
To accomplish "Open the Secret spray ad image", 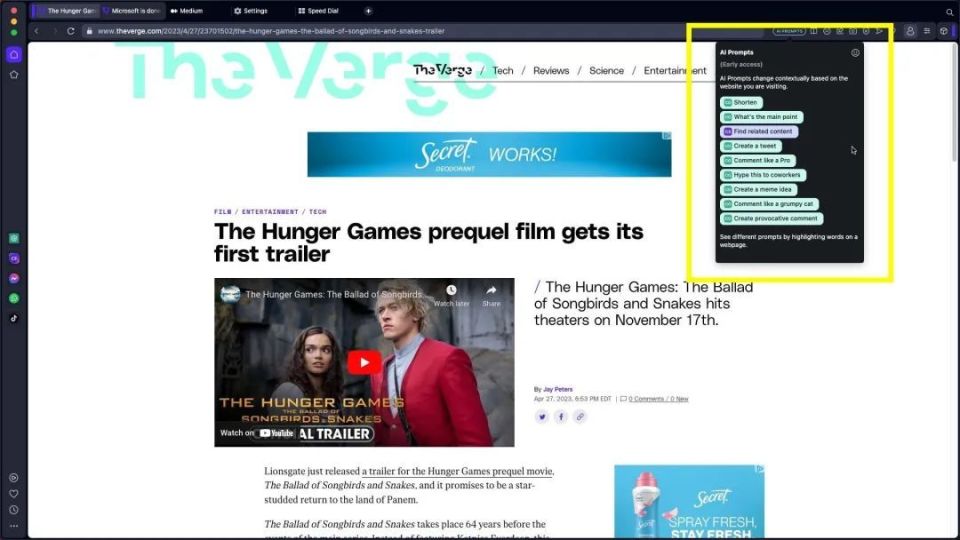I will 689,502.
